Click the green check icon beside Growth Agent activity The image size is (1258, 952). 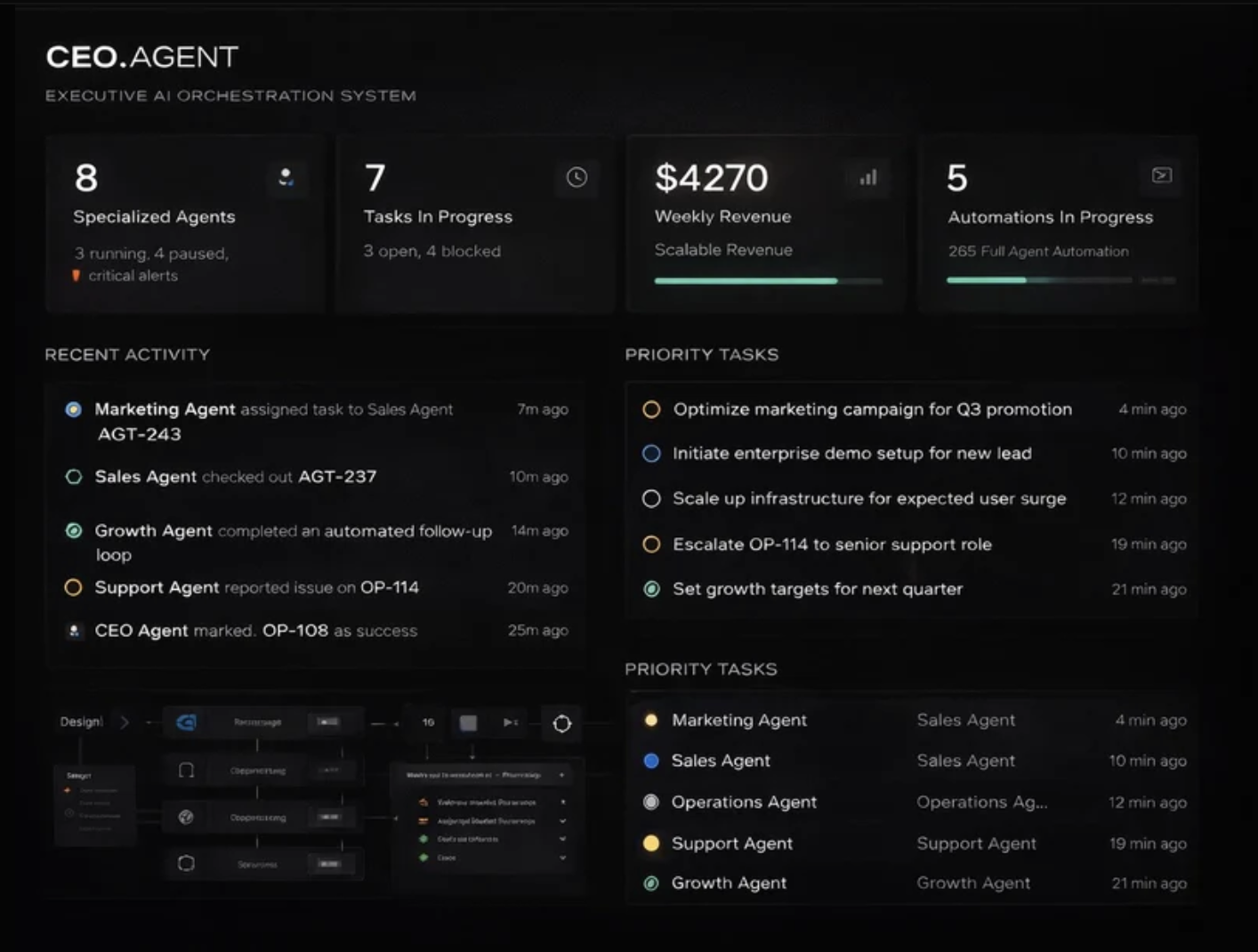point(74,530)
